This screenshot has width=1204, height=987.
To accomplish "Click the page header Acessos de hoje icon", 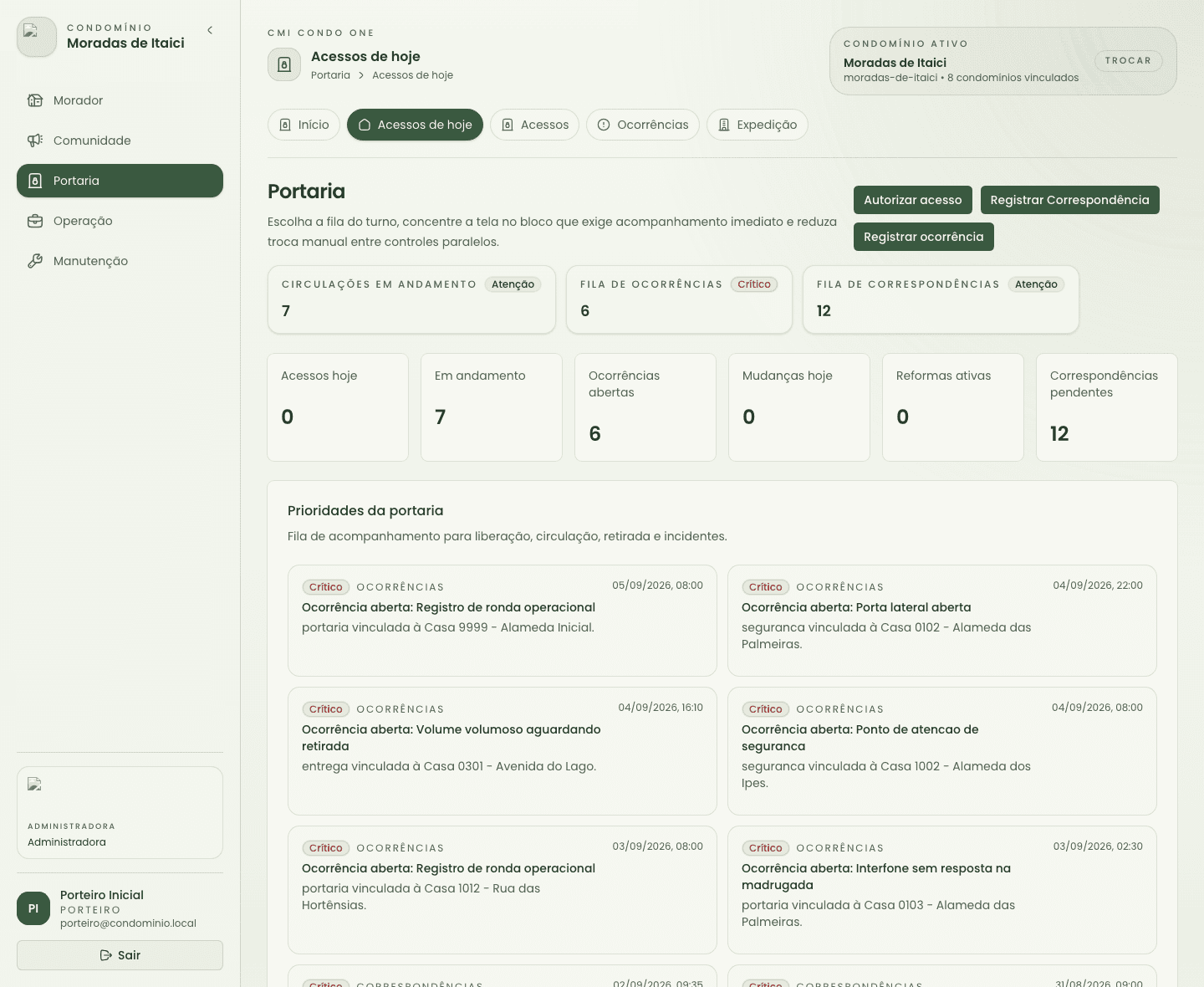I will (284, 64).
